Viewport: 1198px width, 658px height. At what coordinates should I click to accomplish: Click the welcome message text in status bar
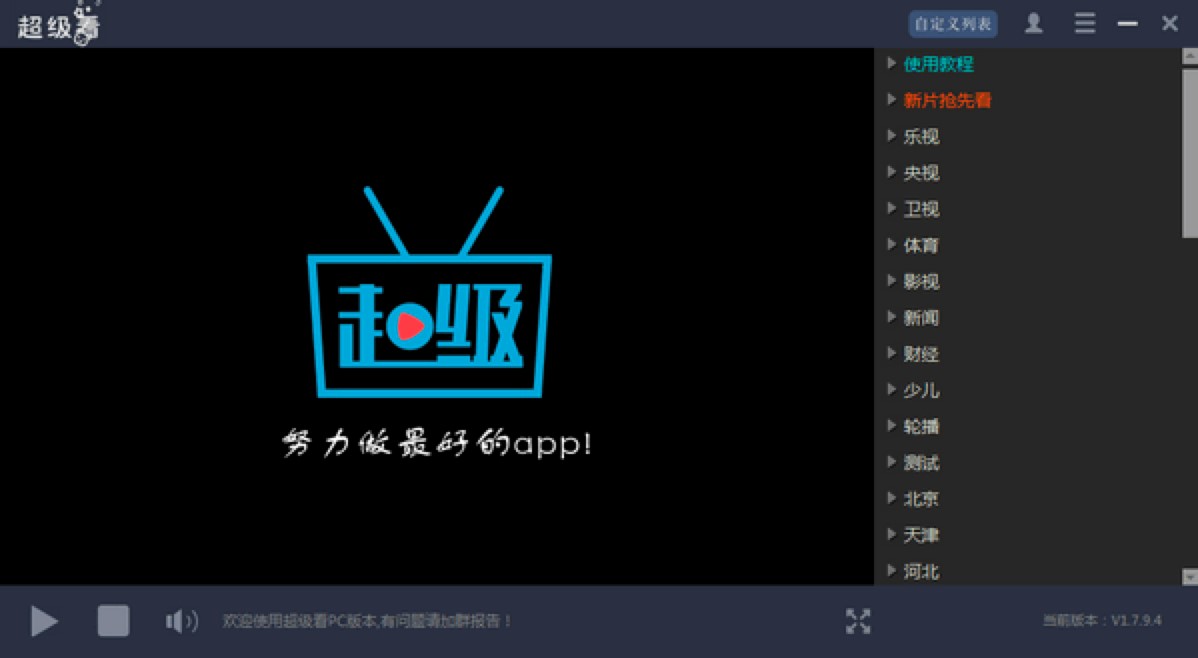(367, 621)
